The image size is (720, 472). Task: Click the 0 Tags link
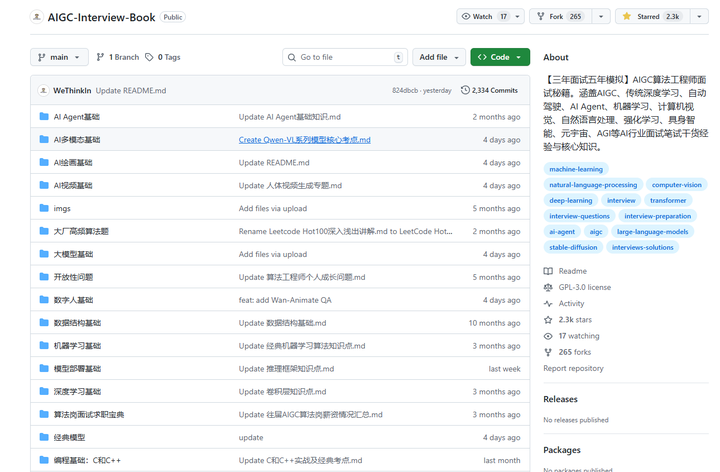coord(163,57)
